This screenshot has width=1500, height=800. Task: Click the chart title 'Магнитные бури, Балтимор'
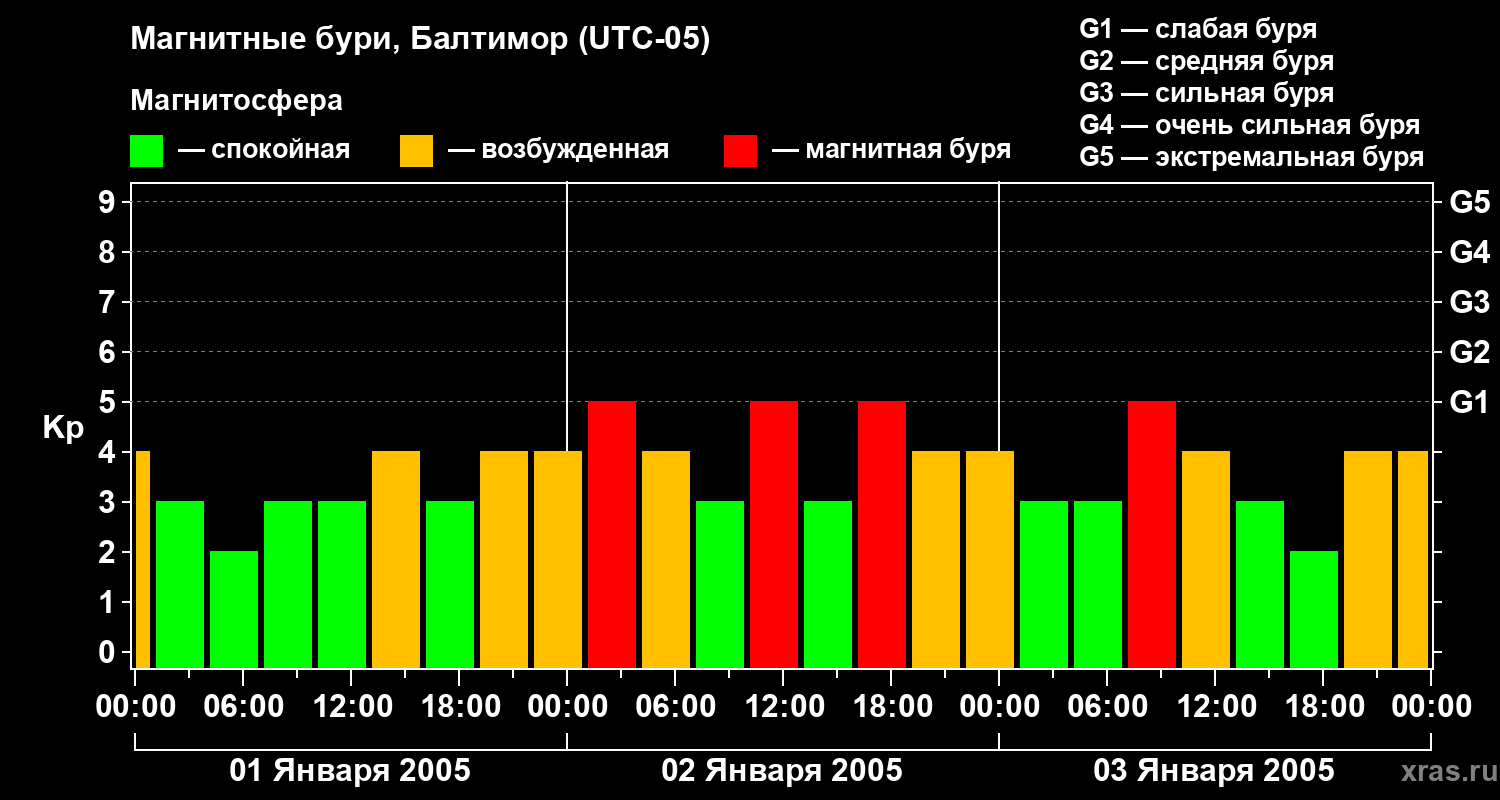pos(420,40)
